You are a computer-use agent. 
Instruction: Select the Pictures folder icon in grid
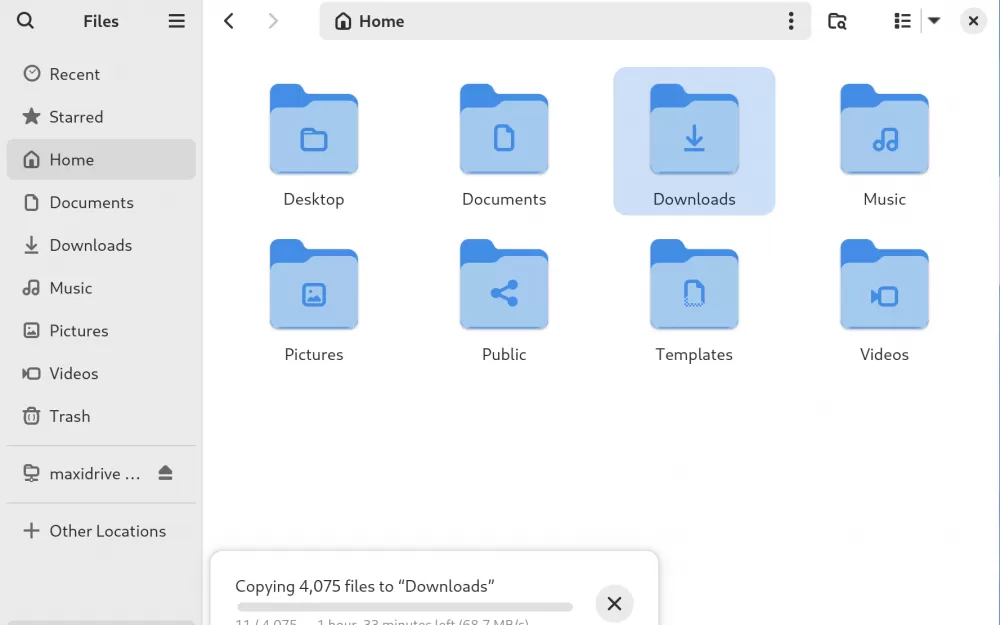tap(314, 284)
